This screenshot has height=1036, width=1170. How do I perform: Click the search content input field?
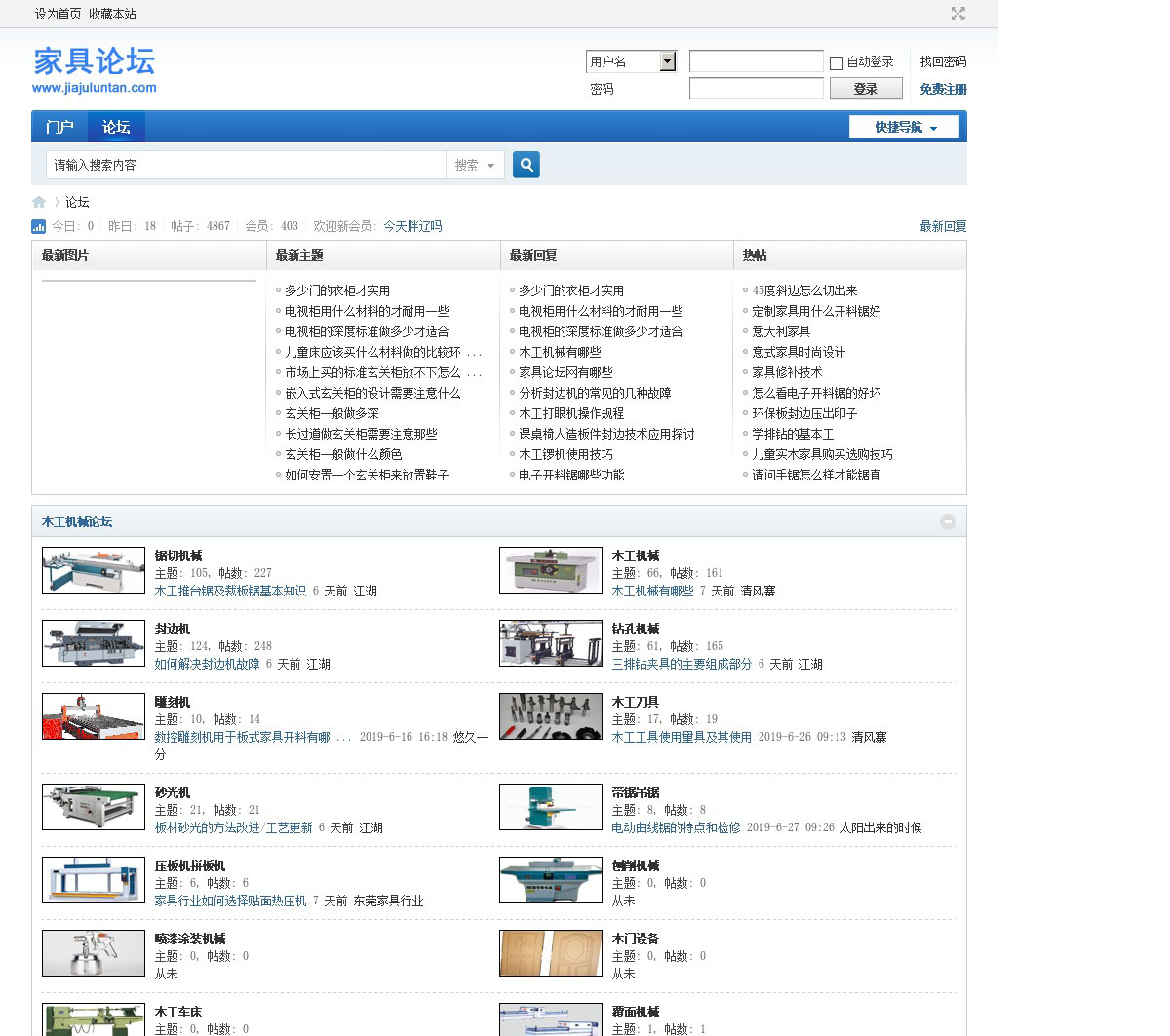click(x=246, y=165)
